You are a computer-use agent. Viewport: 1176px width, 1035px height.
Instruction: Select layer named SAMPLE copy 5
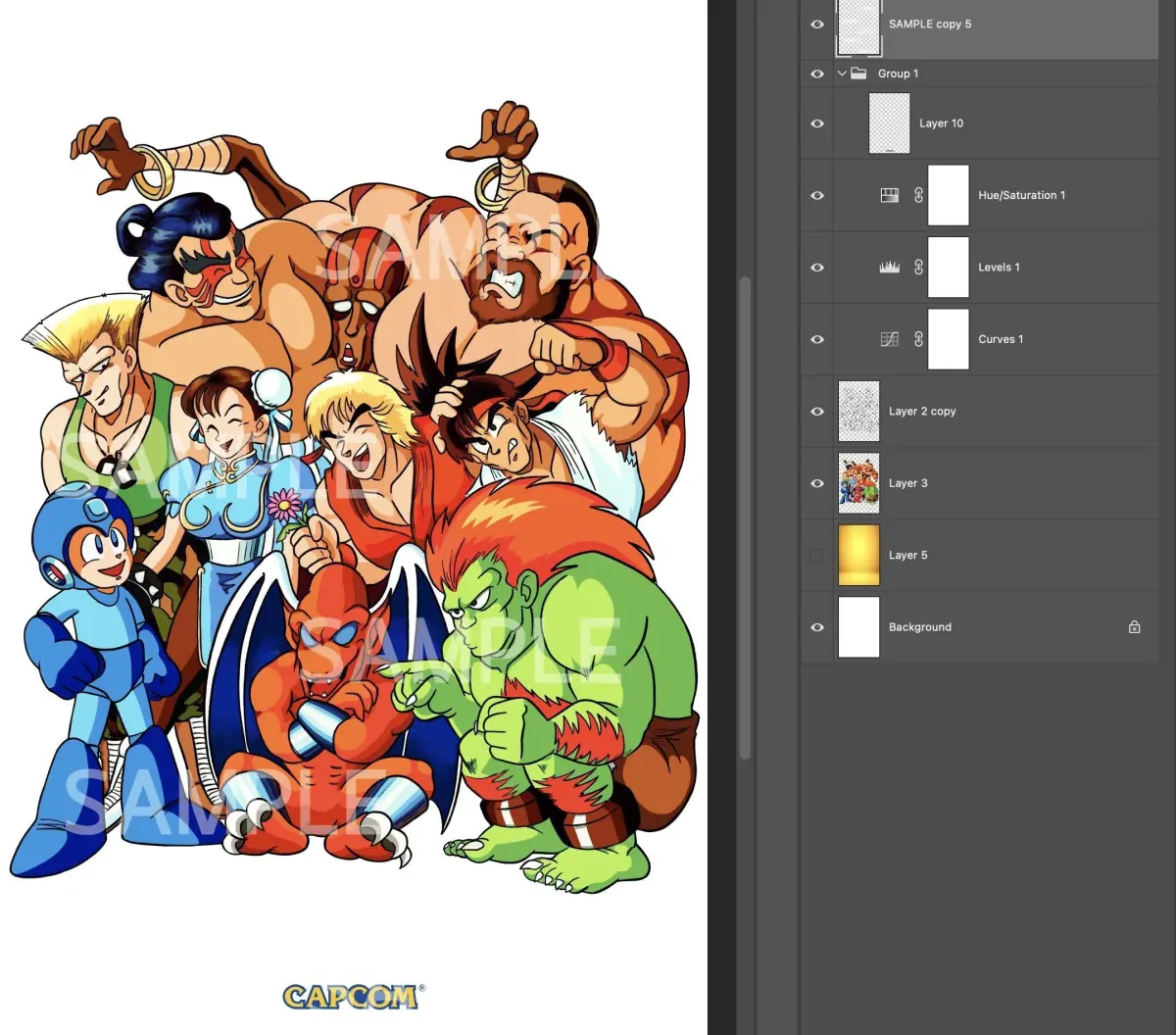point(930,25)
